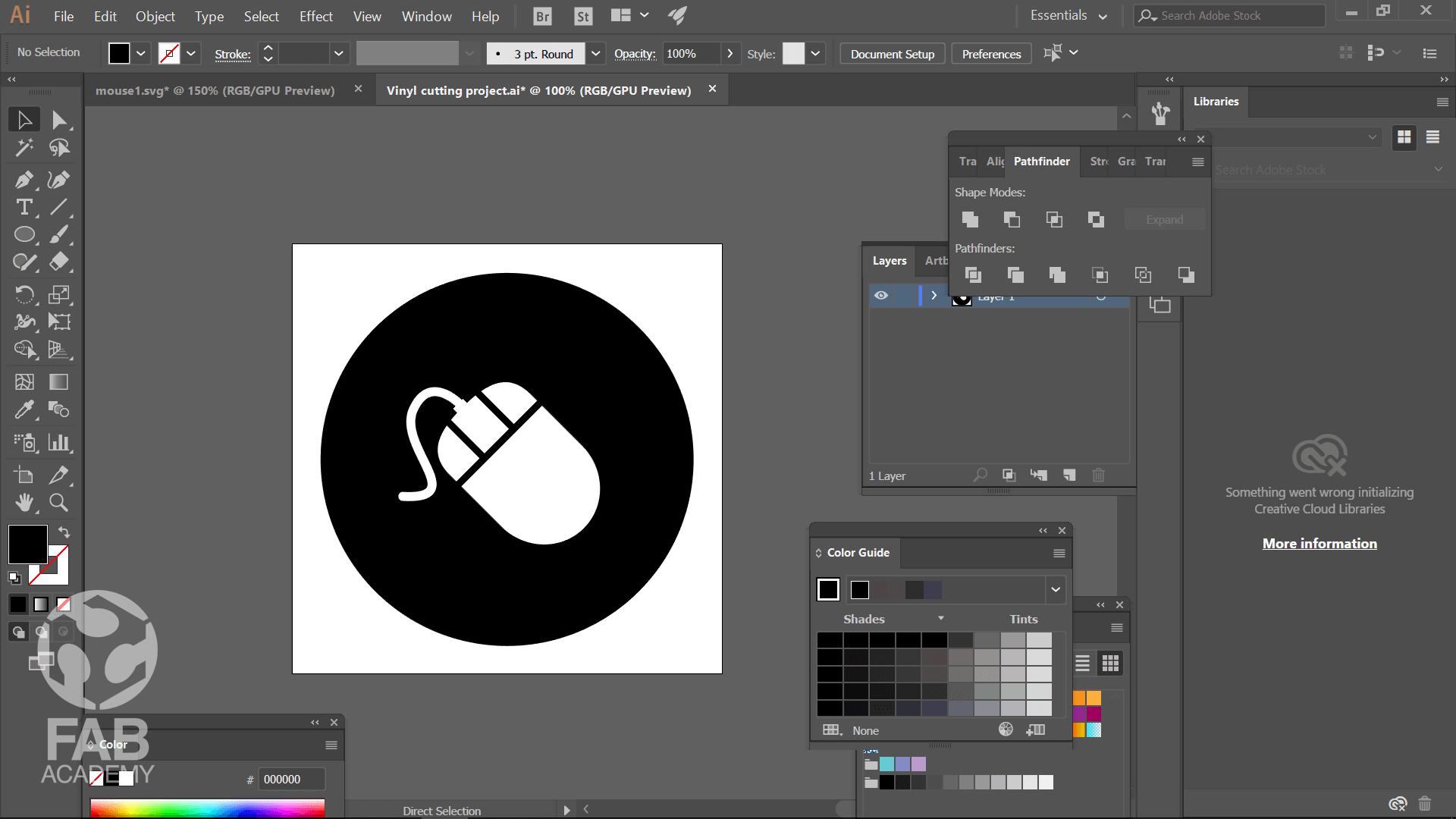
Task: Open More information link in Libraries
Action: [1319, 544]
